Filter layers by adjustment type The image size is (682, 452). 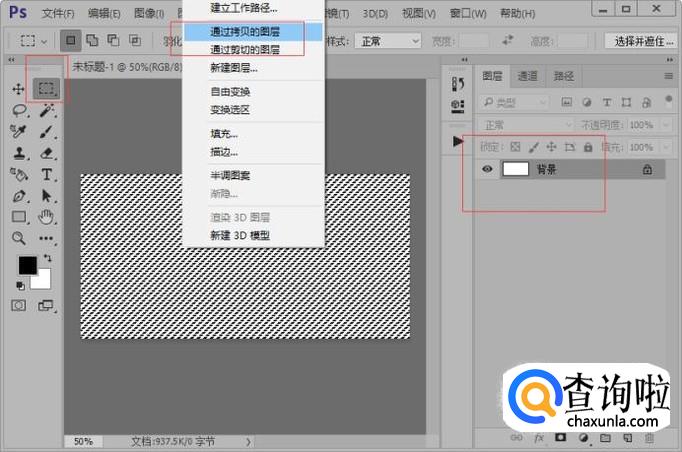coord(587,103)
